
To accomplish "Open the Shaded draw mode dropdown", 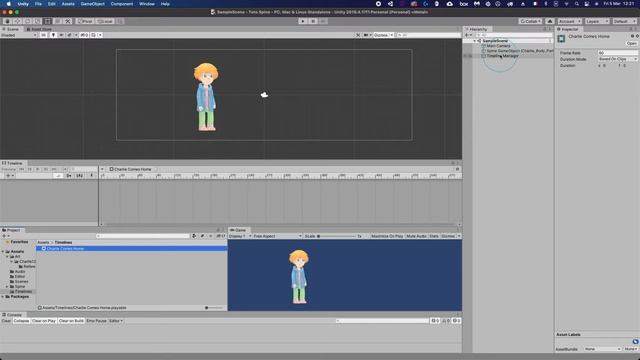I will point(18,35).
